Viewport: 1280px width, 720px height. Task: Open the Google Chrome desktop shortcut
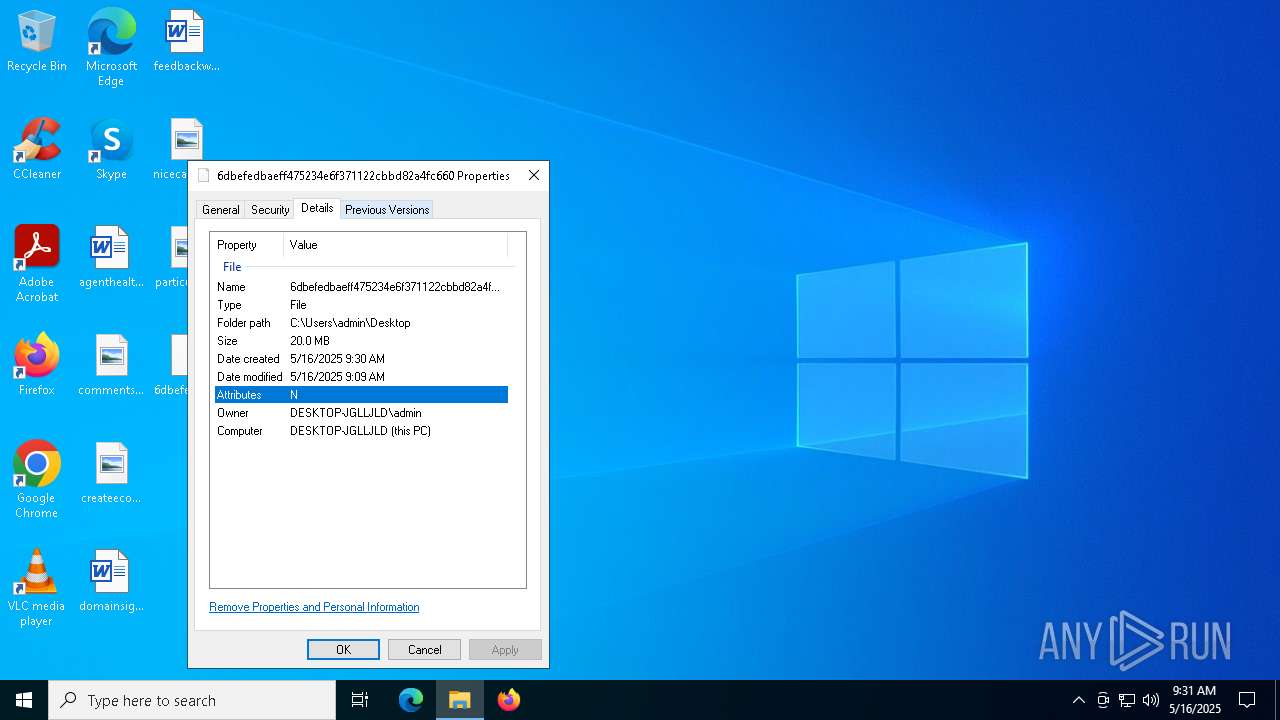pyautogui.click(x=37, y=480)
